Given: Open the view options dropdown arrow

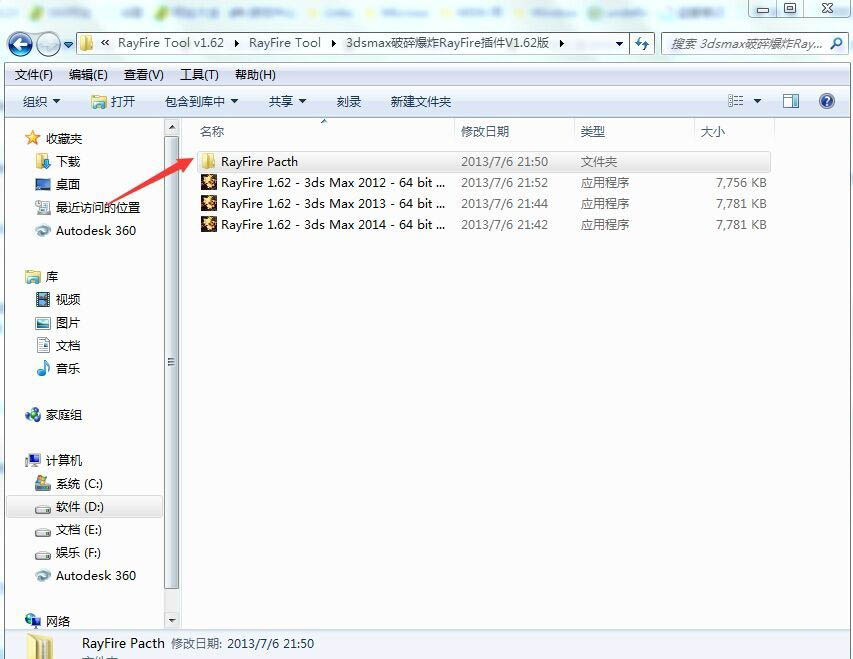Looking at the screenshot, I should (757, 101).
